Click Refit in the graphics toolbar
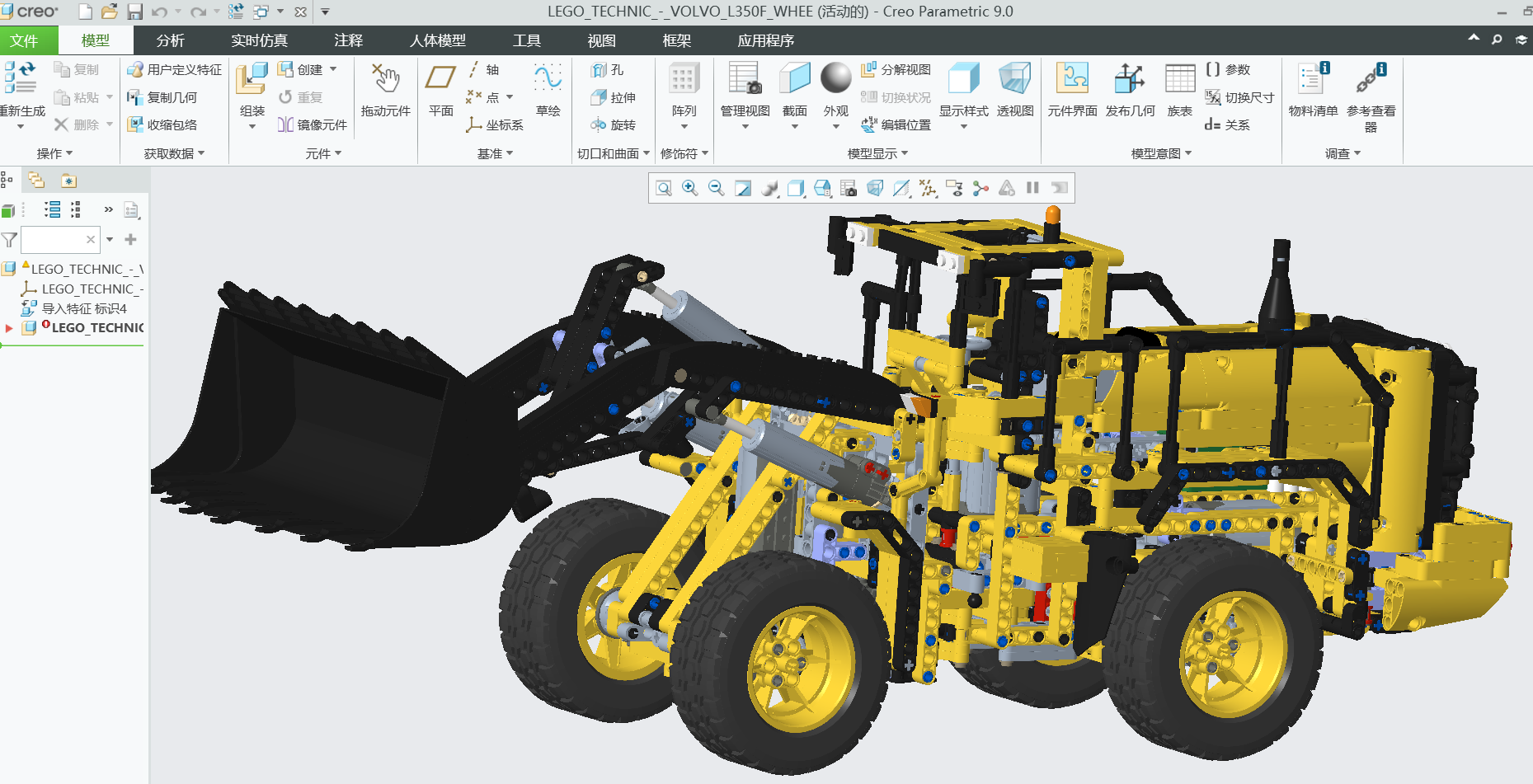Viewport: 1533px width, 784px height. tap(664, 189)
